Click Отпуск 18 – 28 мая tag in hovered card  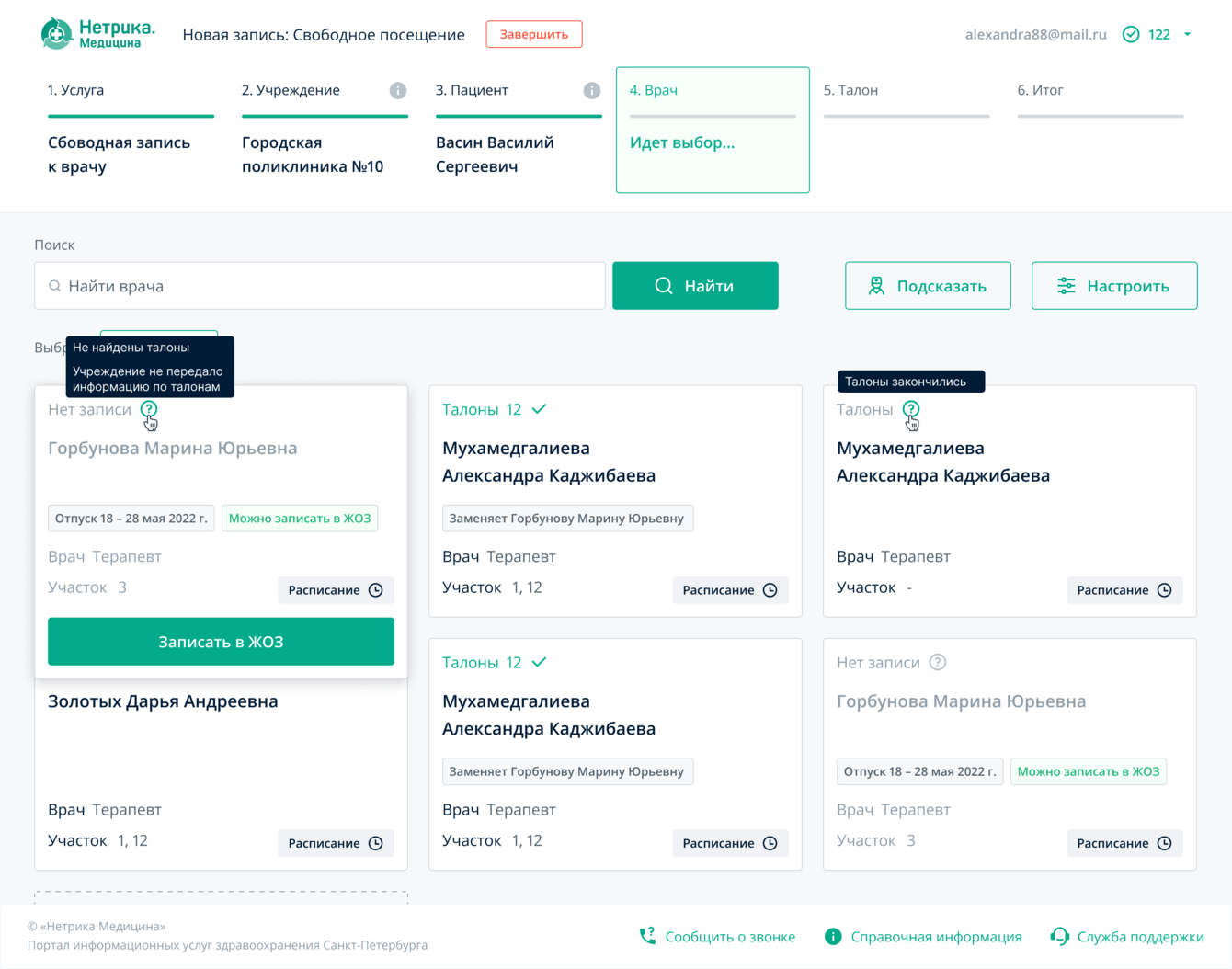(x=131, y=519)
